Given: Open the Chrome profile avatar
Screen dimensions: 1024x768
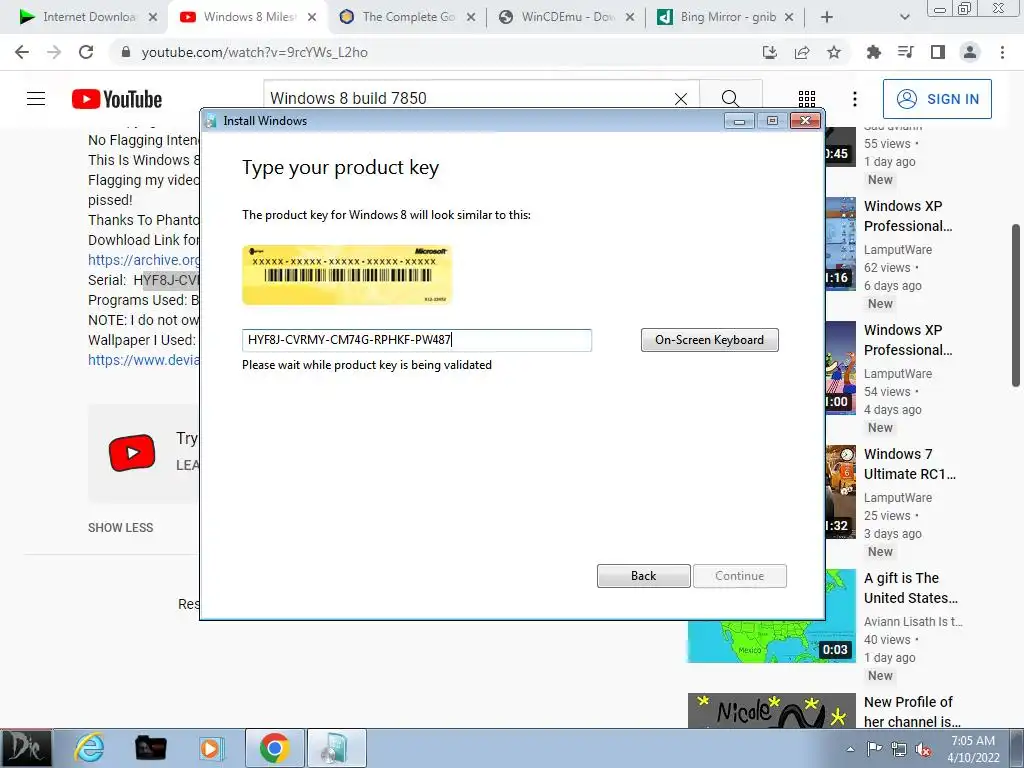Looking at the screenshot, I should 970,52.
